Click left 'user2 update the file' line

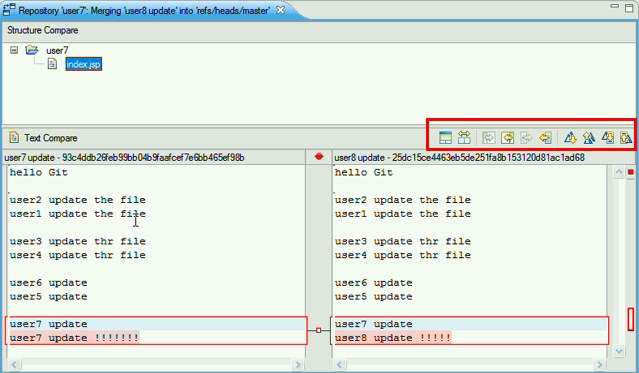point(77,200)
